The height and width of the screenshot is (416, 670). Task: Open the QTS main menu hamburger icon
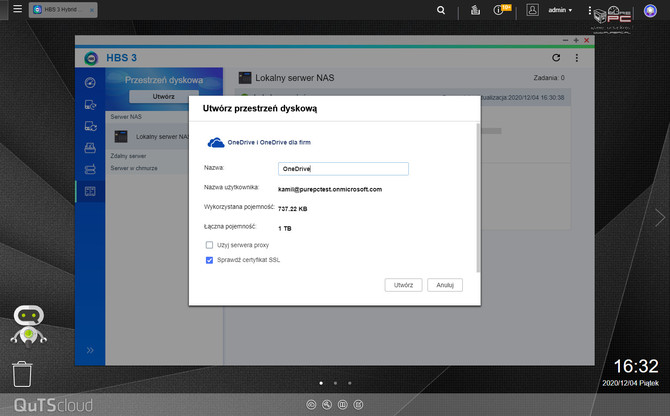(17, 9)
